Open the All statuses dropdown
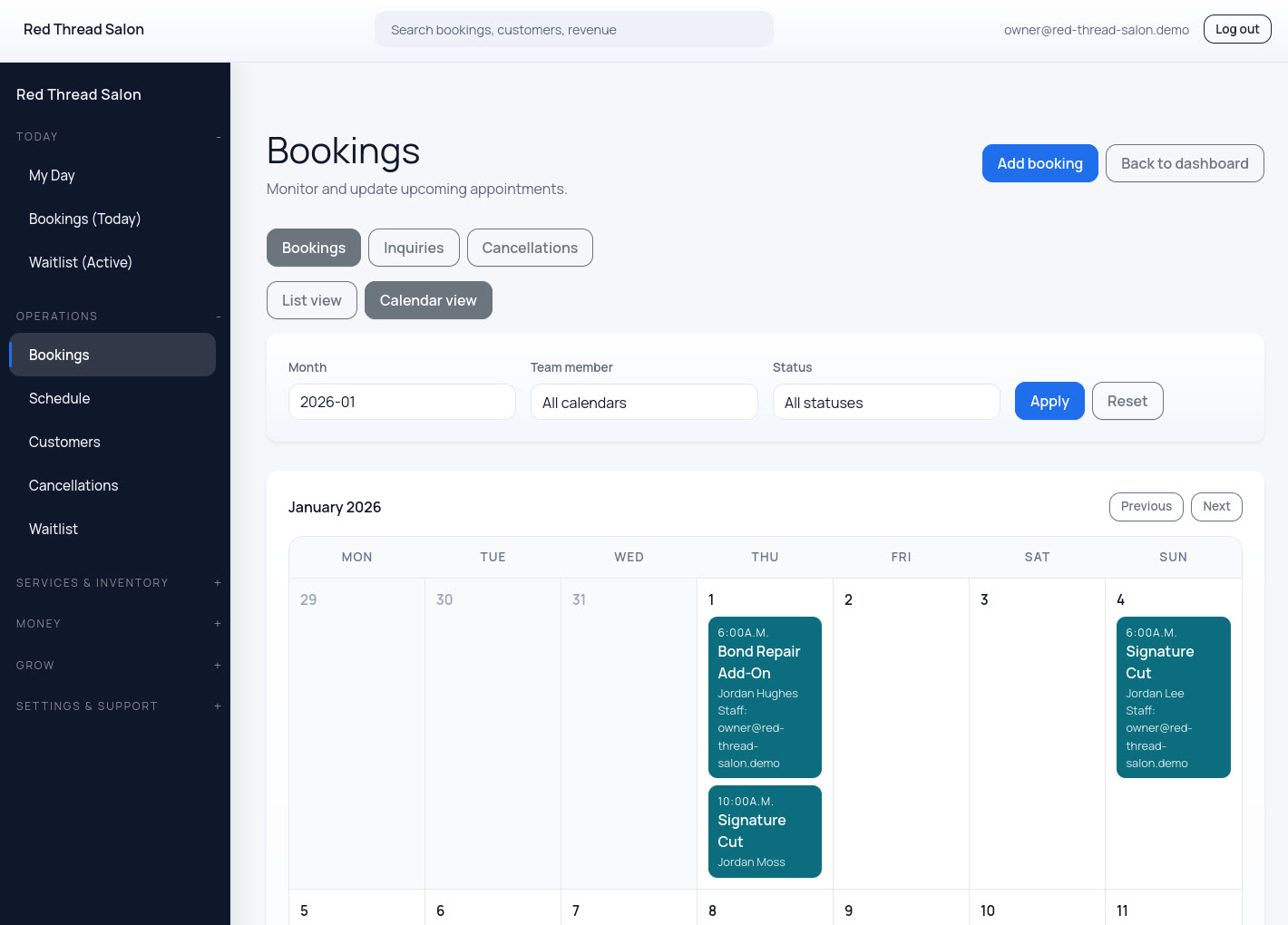 click(x=885, y=402)
